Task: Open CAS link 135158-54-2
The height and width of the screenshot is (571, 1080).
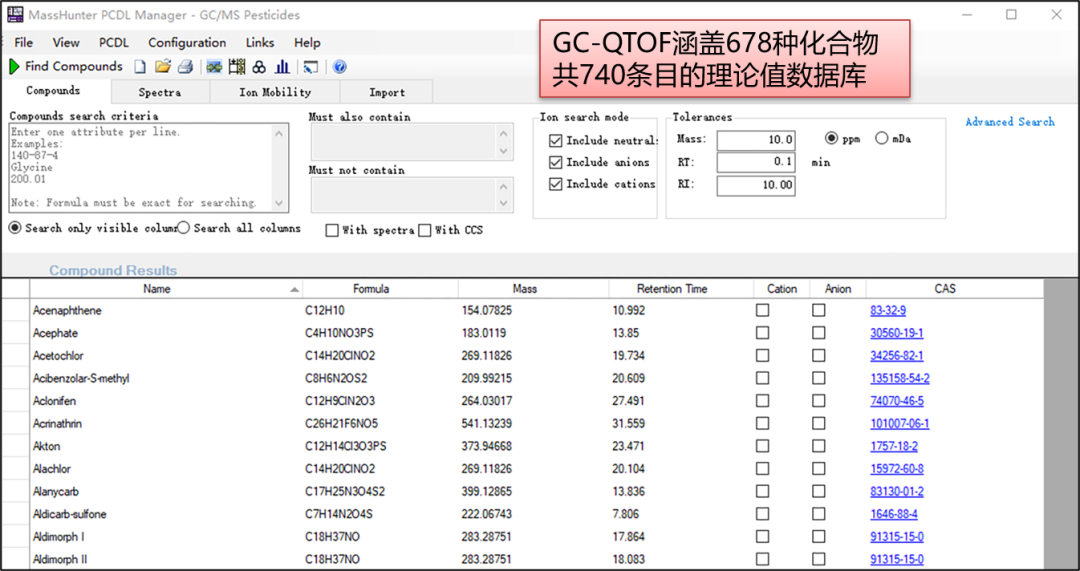Action: 900,378
